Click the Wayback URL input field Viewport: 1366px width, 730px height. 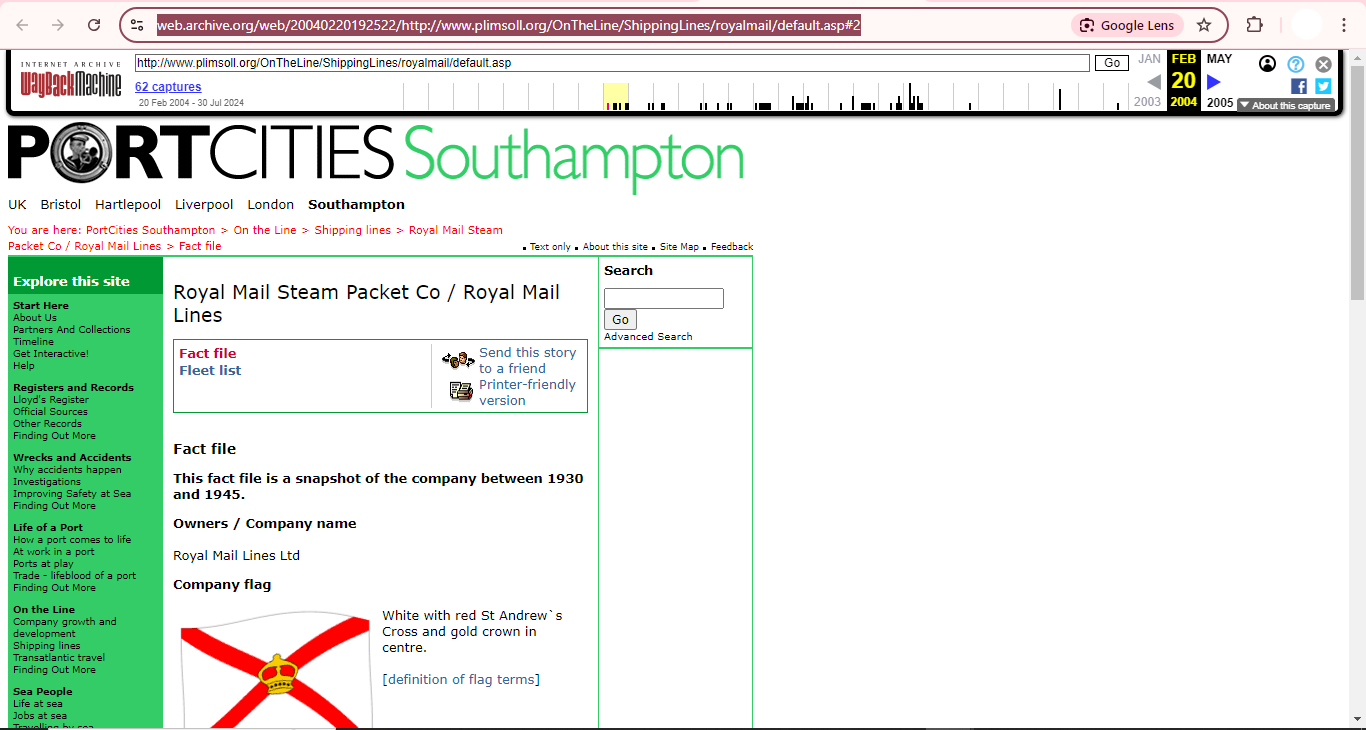coord(612,63)
